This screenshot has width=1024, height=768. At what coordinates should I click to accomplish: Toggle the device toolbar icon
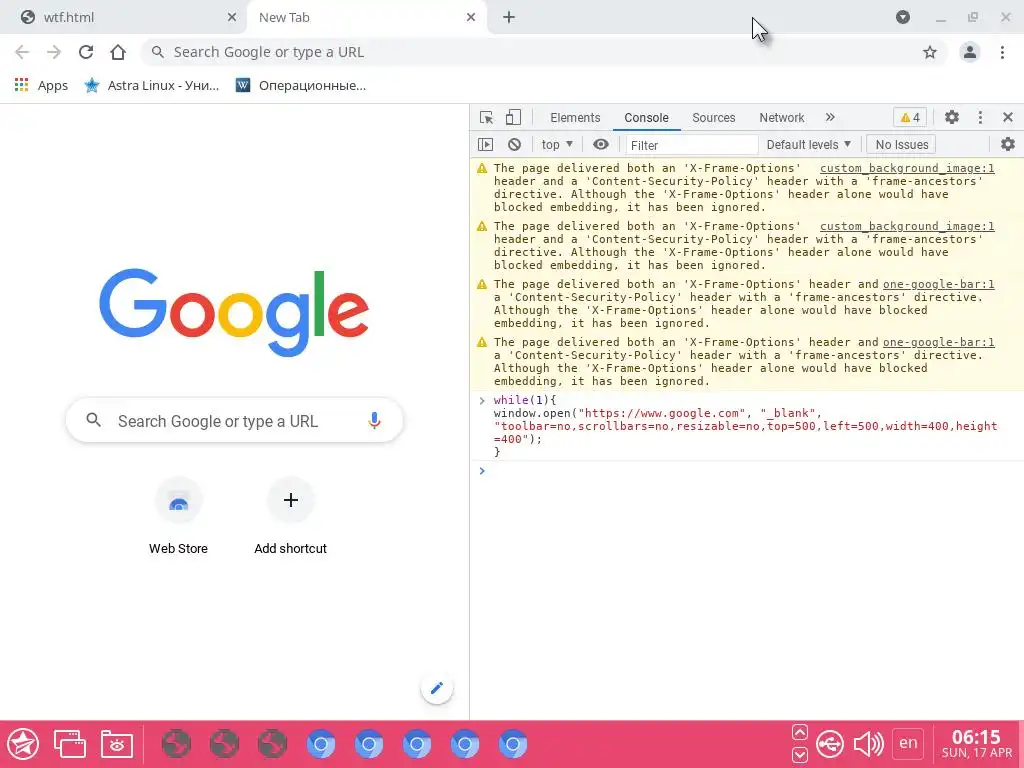pos(513,118)
